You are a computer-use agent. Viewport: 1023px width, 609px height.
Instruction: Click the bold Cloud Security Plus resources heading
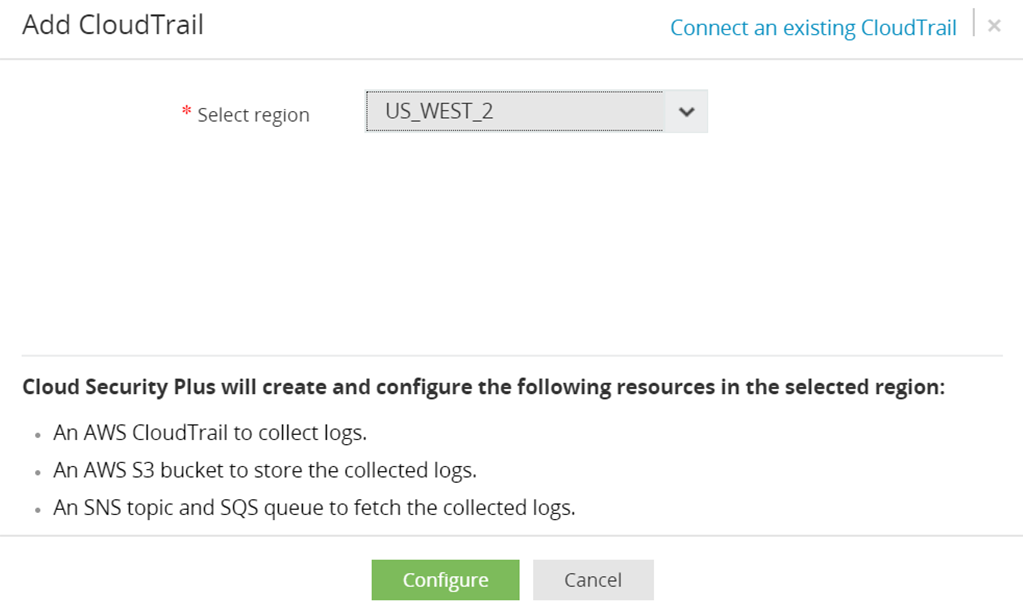pos(483,387)
